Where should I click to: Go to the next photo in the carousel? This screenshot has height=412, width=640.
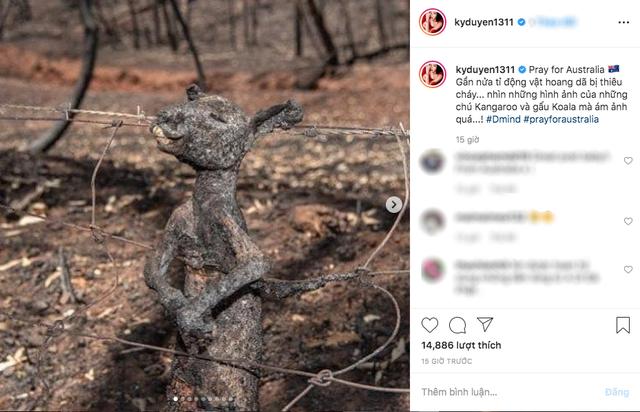click(394, 204)
